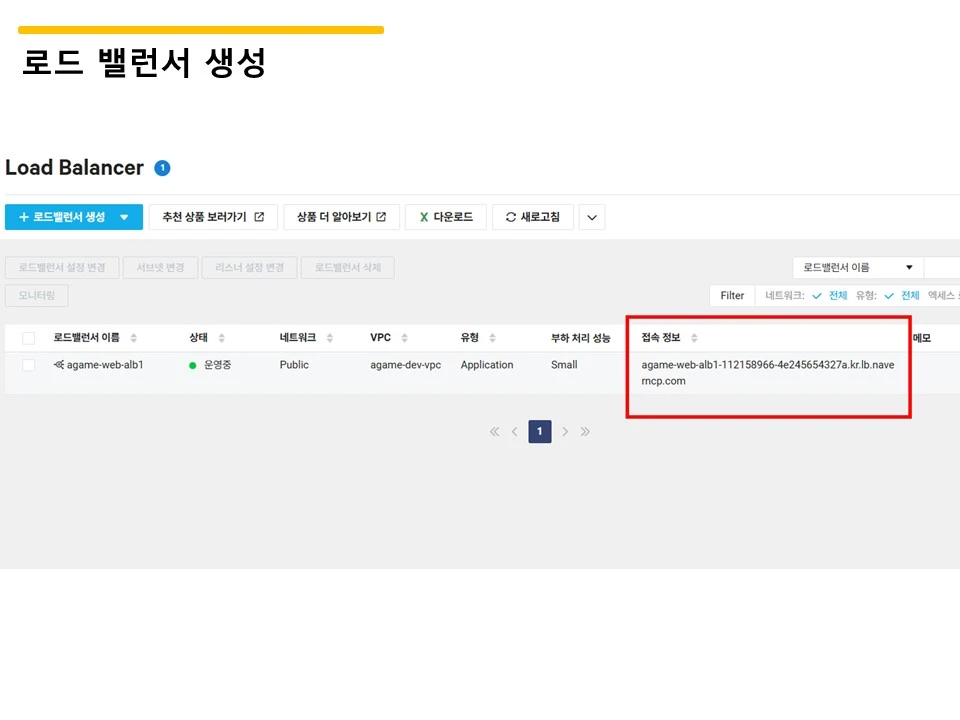Click the Filter button above the table

[732, 295]
